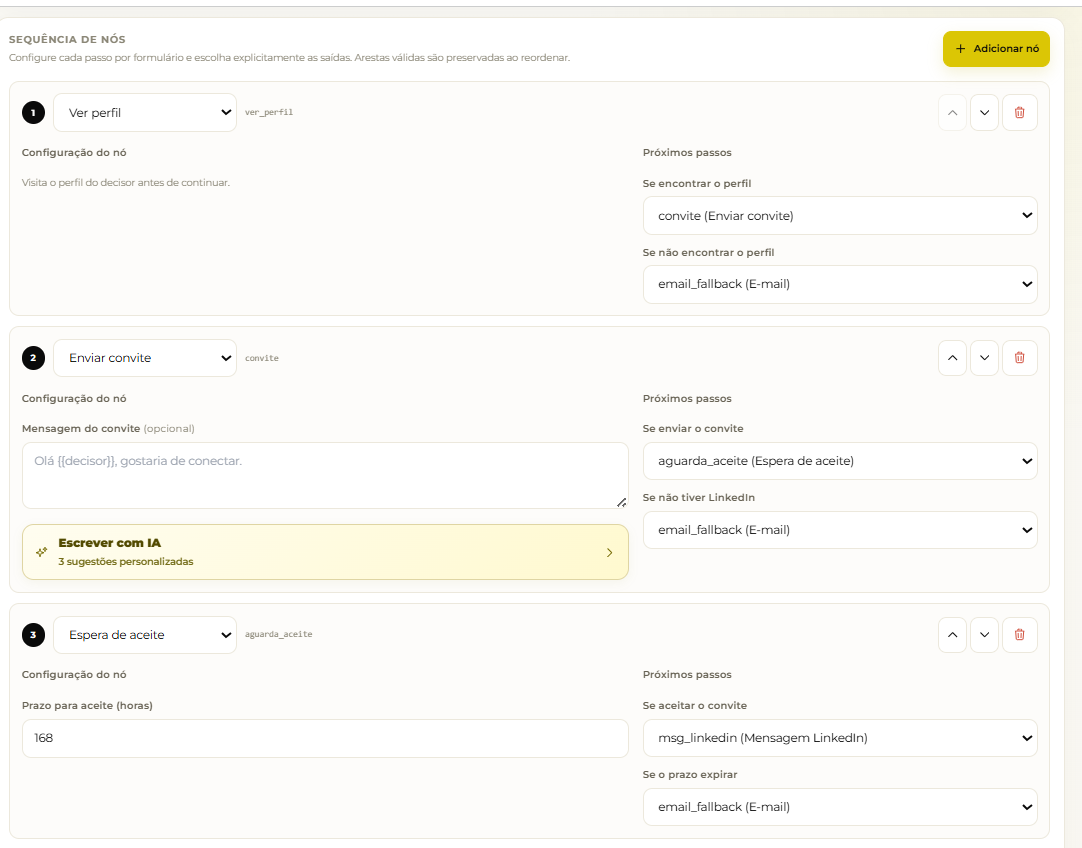Open the 'Se o prazo expirar' dropdown

click(x=840, y=807)
